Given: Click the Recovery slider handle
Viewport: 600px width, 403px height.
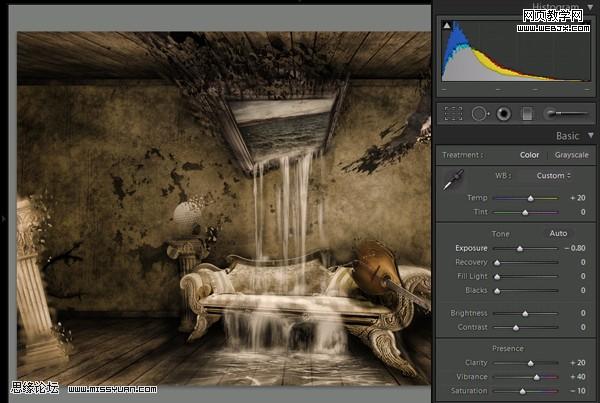Looking at the screenshot, I should [497, 263].
